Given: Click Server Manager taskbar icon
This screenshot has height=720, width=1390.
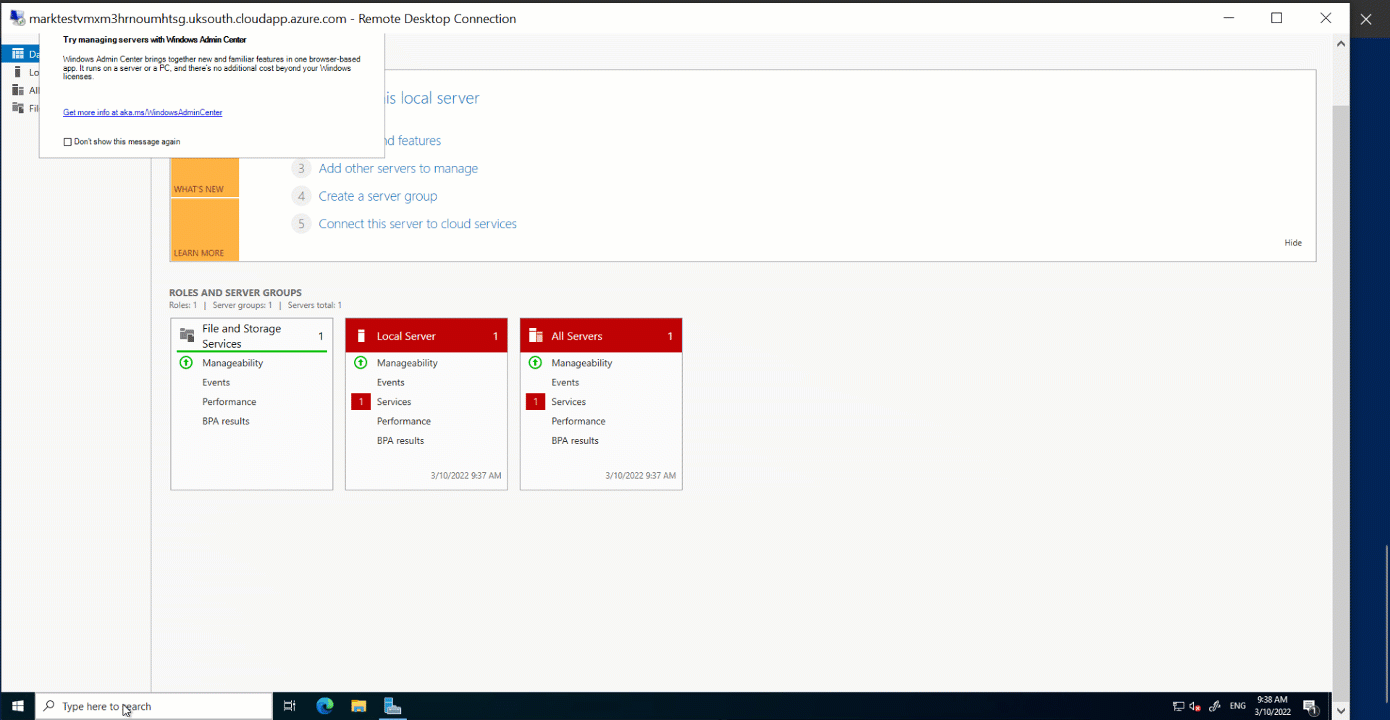Looking at the screenshot, I should [393, 706].
